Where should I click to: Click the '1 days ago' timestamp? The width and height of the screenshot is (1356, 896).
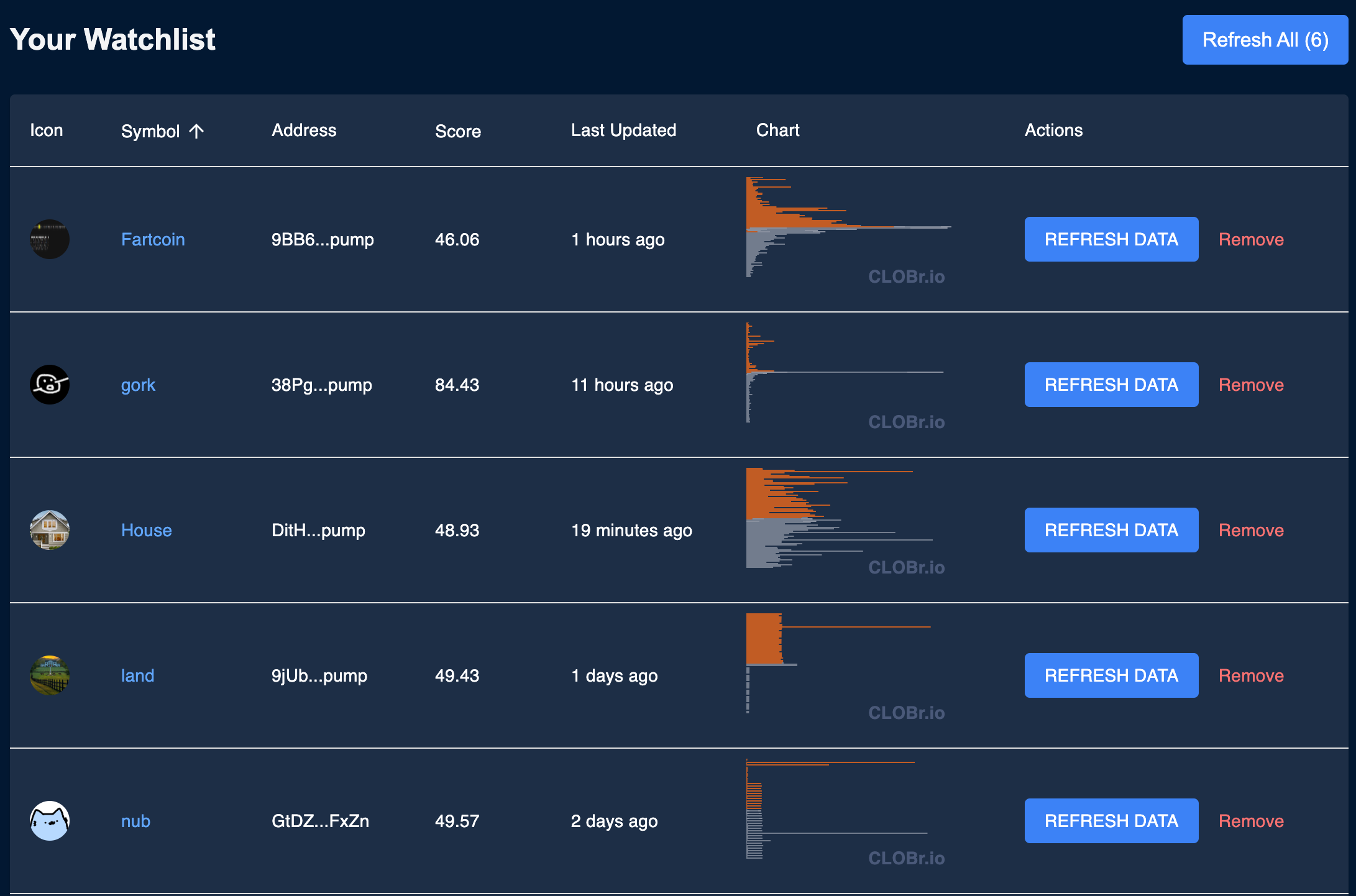[x=614, y=676]
